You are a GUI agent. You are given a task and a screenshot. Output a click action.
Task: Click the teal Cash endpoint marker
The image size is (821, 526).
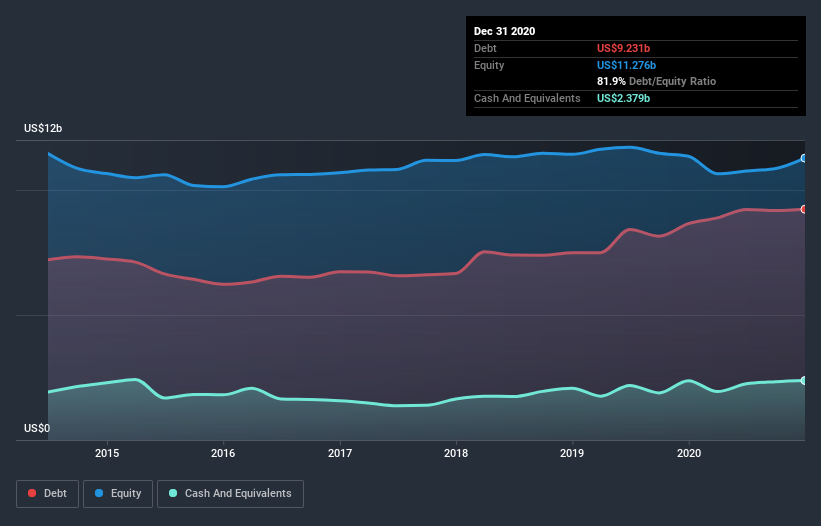pyautogui.click(x=804, y=380)
